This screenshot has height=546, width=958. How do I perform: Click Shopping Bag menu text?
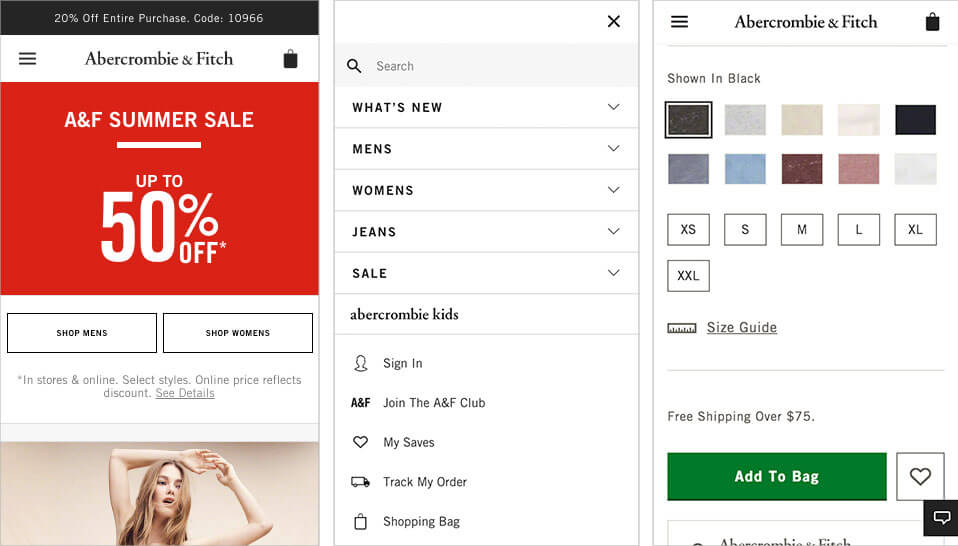pyautogui.click(x=422, y=522)
